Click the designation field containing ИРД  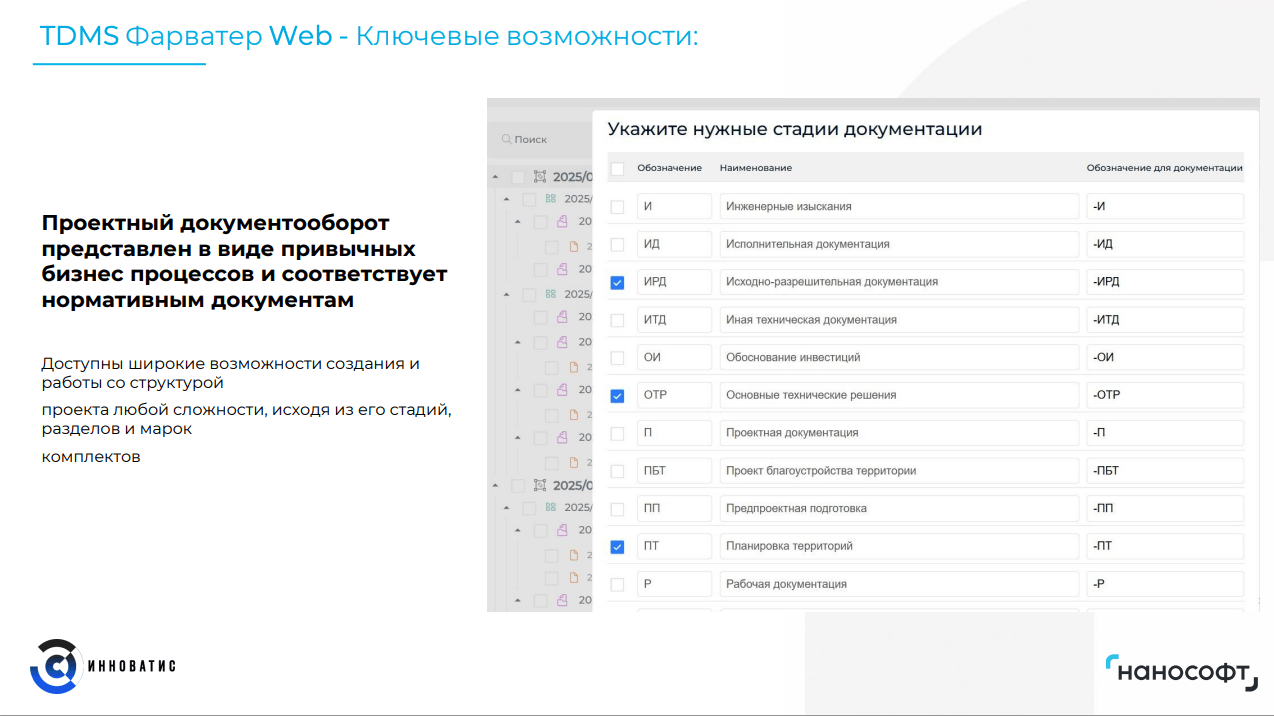(x=674, y=282)
